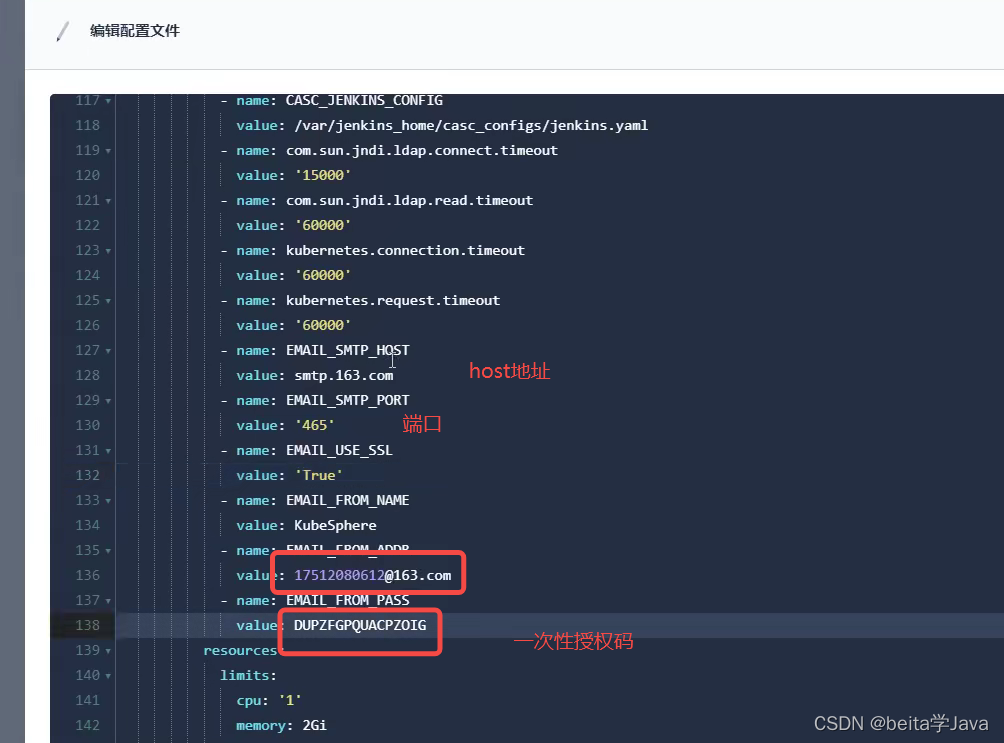Click the cpu '1' value

290,700
